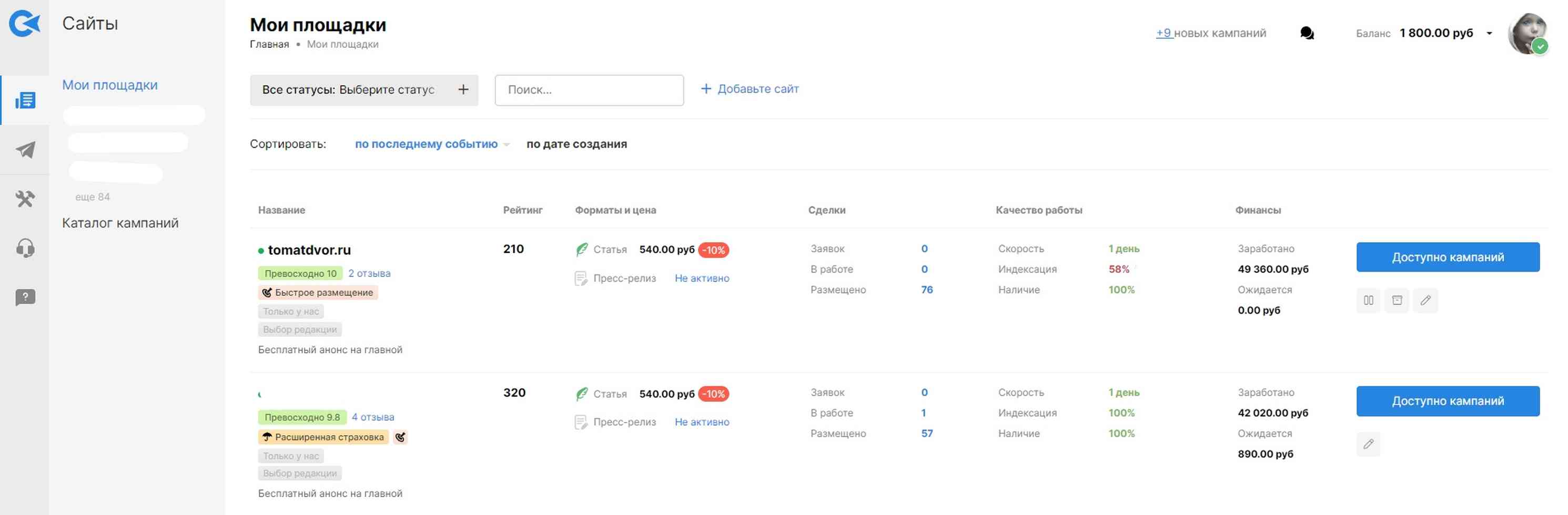Open the headset support icon
This screenshot has height=515, width=1568.
(x=25, y=248)
